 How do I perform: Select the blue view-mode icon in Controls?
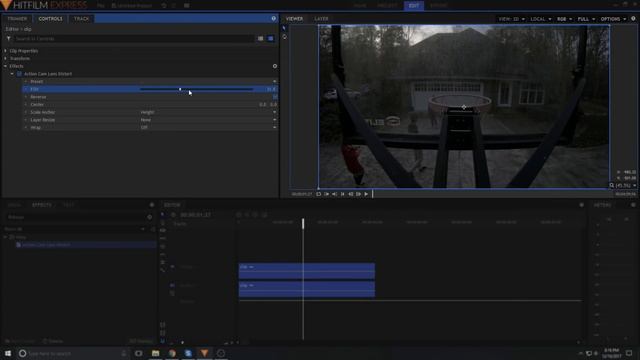click(x=271, y=38)
